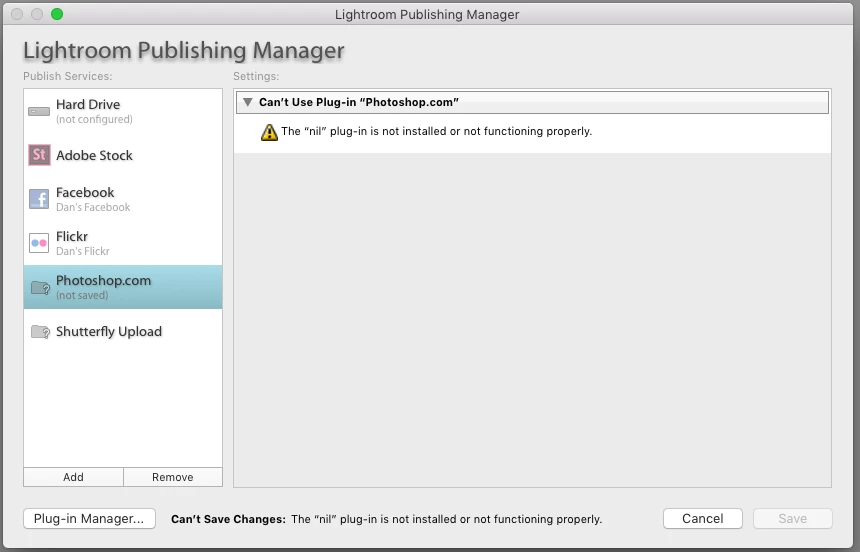Viewport: 860px width, 552px height.
Task: Click the (not configured) subtitle
Action: click(x=94, y=119)
